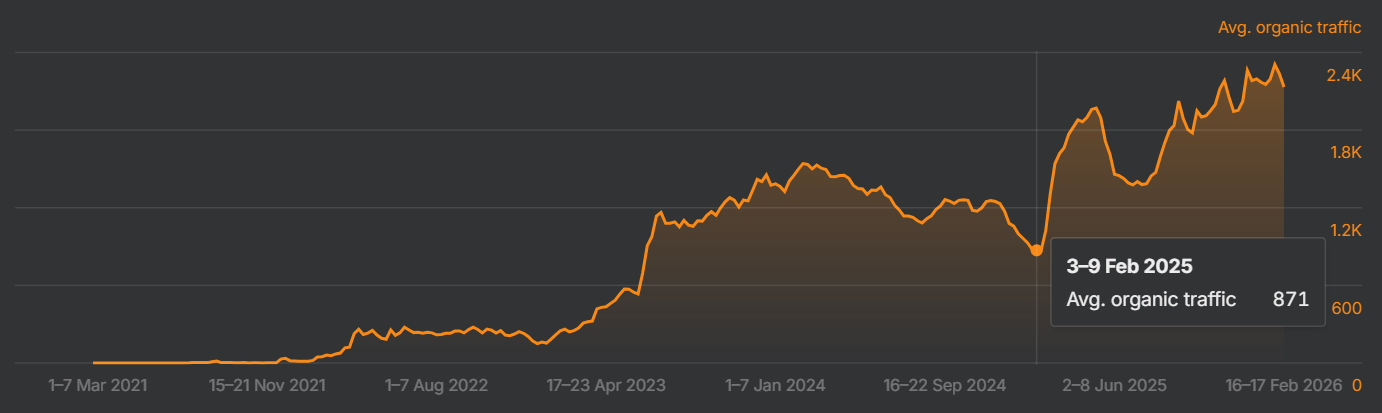Click the '871' value in the tooltip
Viewport: 1382px width, 413px height.
click(x=1291, y=299)
